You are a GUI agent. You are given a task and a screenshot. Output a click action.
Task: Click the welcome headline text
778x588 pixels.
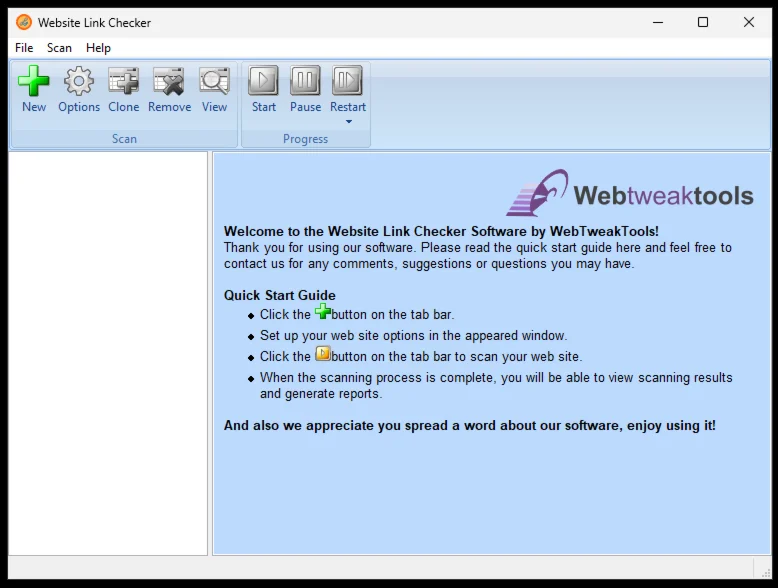click(441, 231)
